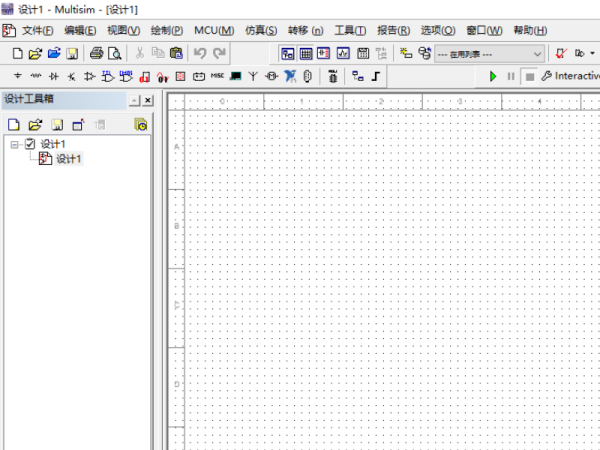Place a diode from the component toolbar
Screen dimensions: 600x450
(54, 76)
